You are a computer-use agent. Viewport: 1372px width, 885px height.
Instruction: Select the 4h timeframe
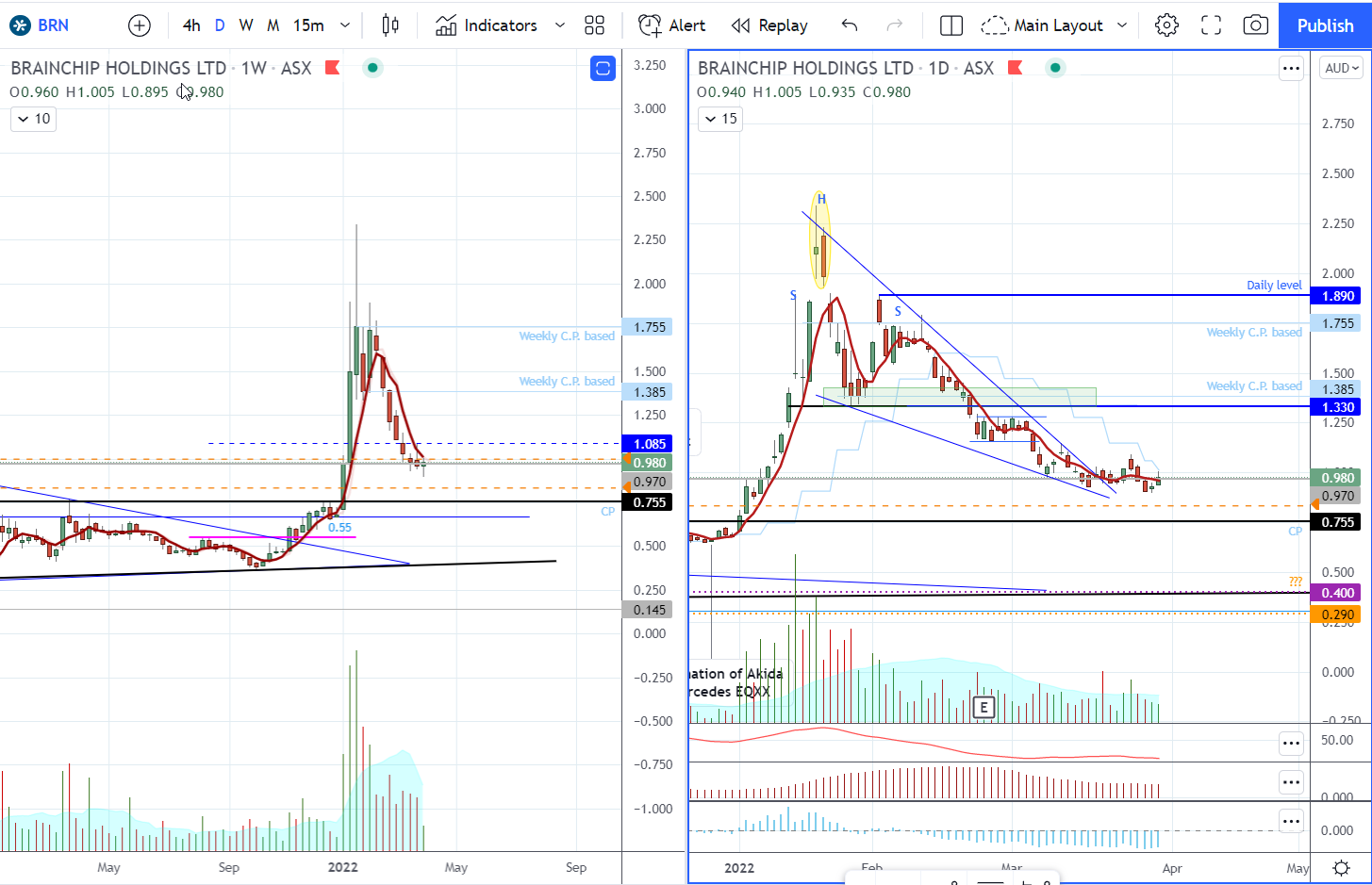(191, 25)
